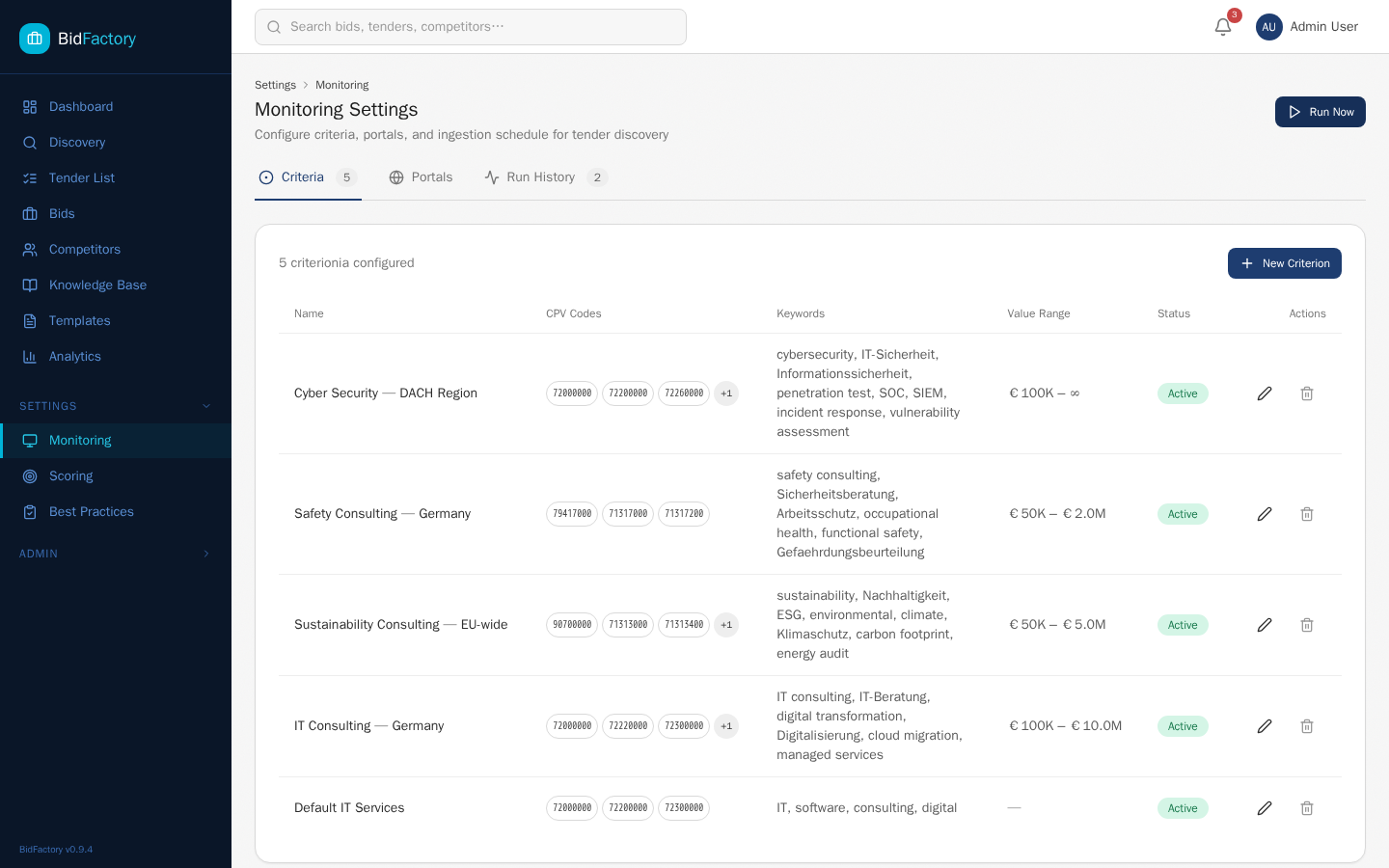Screen dimensions: 1389x868
Task: Delete IT Consulting — Germany criterion
Action: pyautogui.click(x=1307, y=726)
